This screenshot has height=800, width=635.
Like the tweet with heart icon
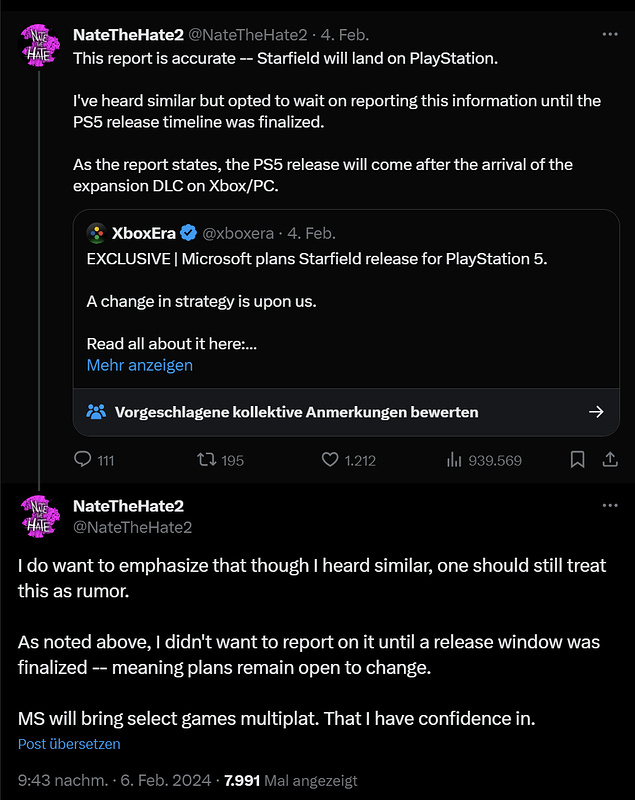(330, 460)
